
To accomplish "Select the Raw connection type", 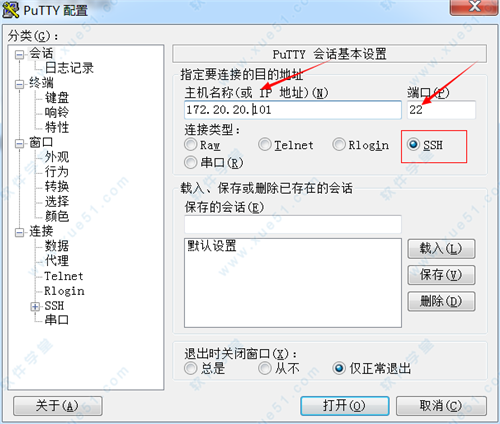I will tap(191, 144).
